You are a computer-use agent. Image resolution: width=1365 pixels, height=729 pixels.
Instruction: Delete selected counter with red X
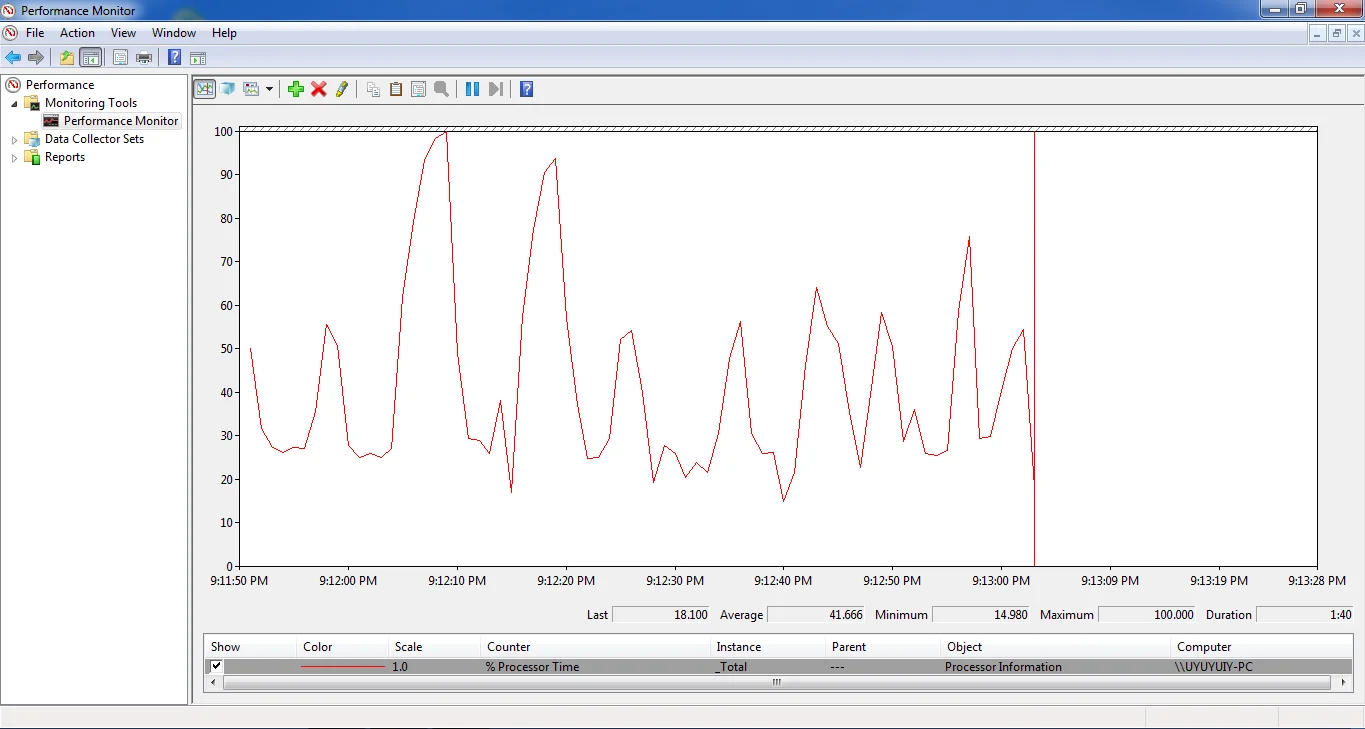tap(319, 89)
